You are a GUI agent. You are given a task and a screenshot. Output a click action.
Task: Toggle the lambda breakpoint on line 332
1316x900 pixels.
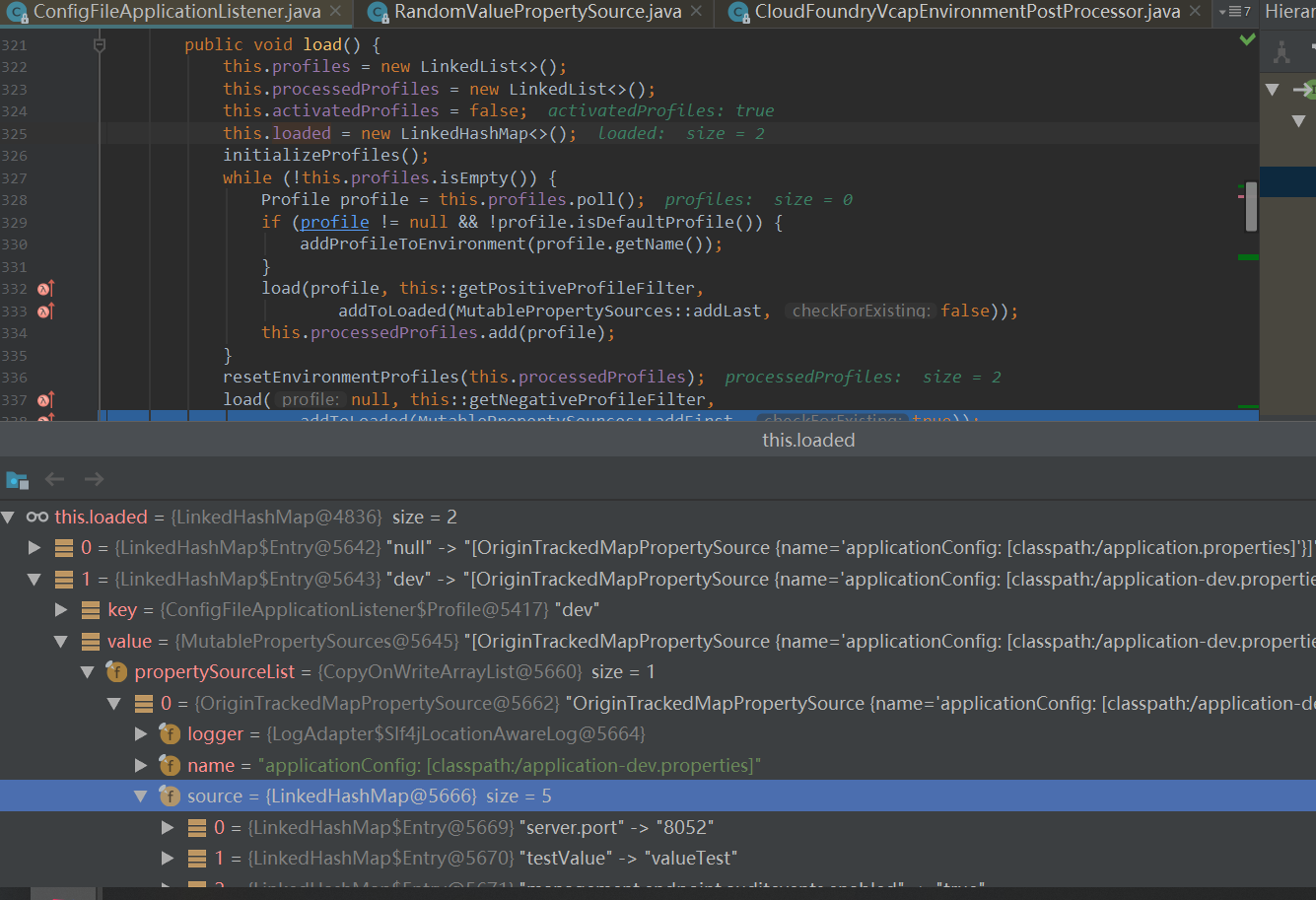click(x=45, y=289)
